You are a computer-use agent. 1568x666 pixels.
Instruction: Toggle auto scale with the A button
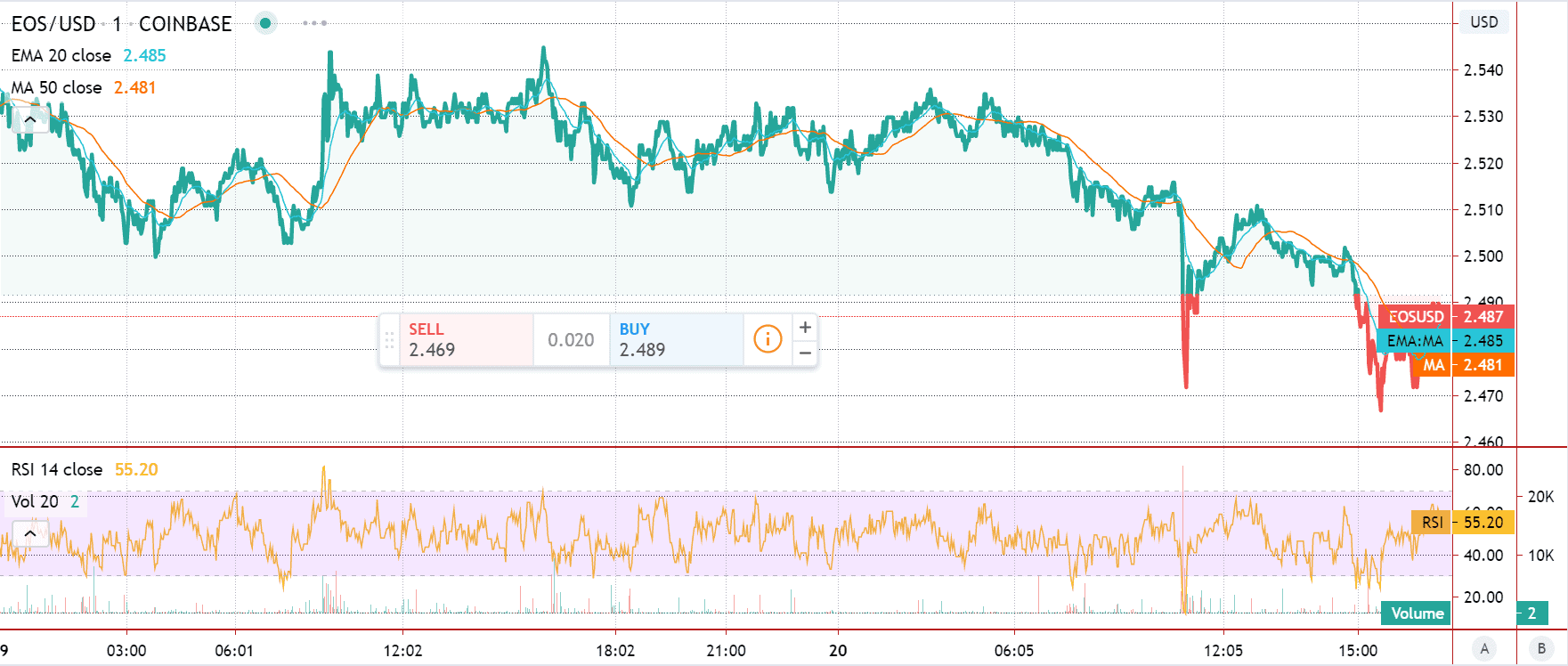[1484, 649]
